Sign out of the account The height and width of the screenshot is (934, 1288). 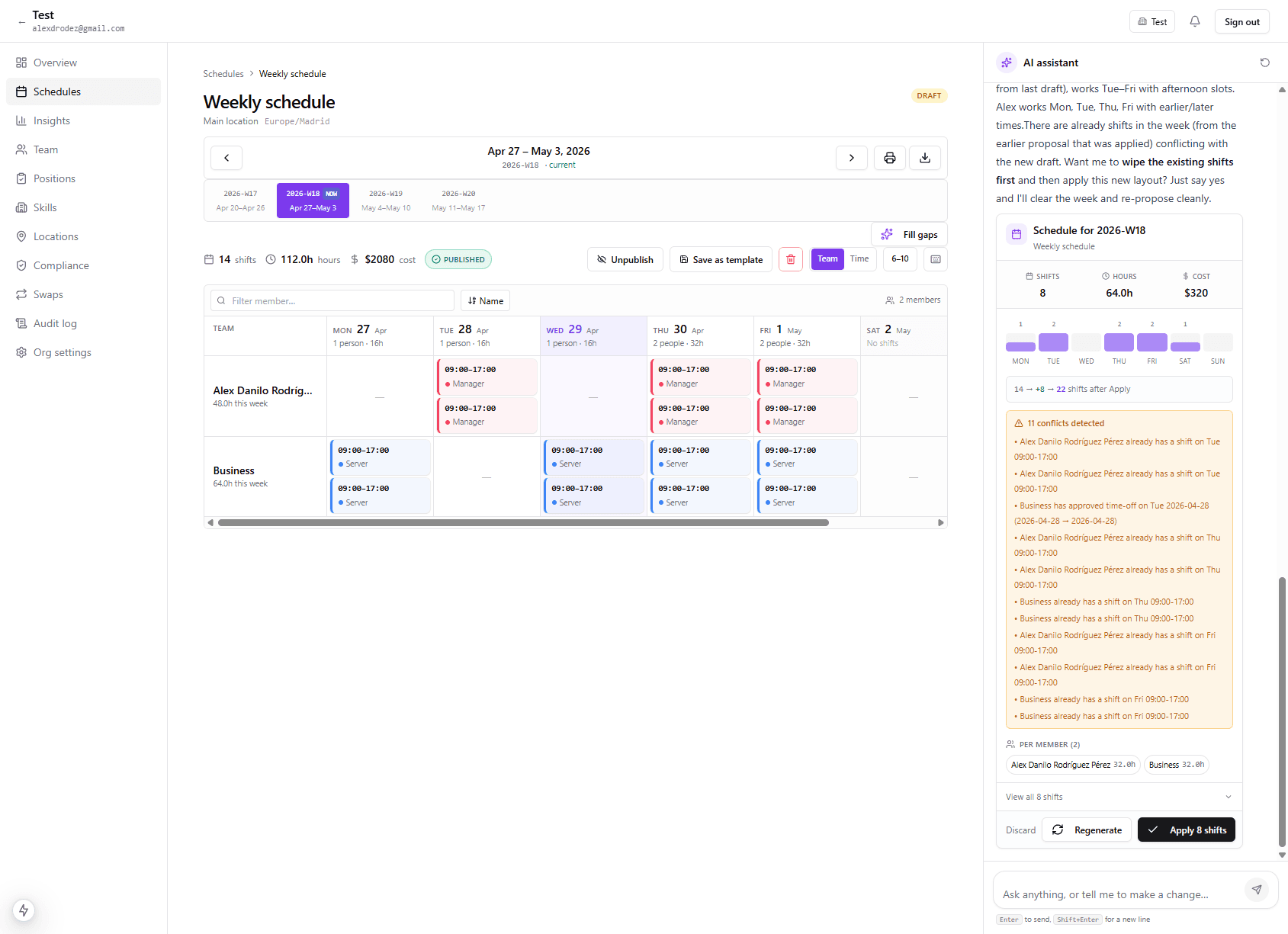tap(1241, 21)
